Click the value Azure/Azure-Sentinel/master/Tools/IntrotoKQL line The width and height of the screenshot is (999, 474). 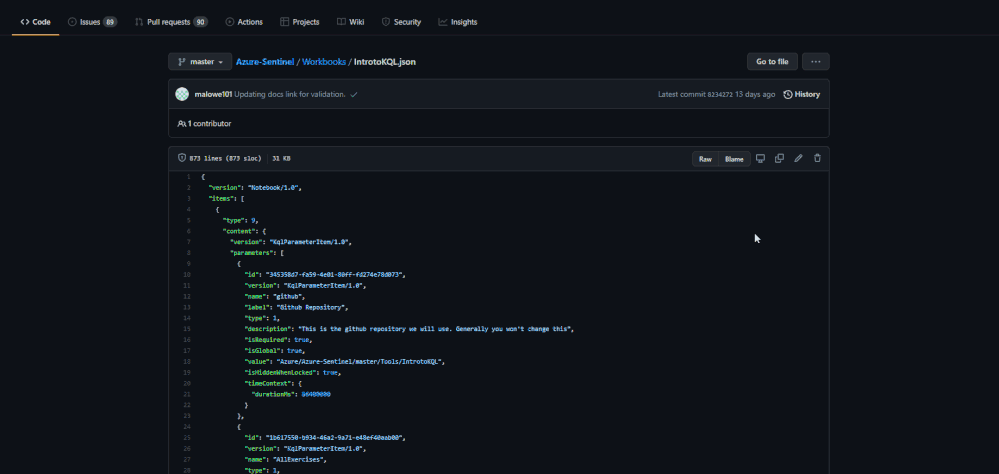pyautogui.click(x=345, y=361)
